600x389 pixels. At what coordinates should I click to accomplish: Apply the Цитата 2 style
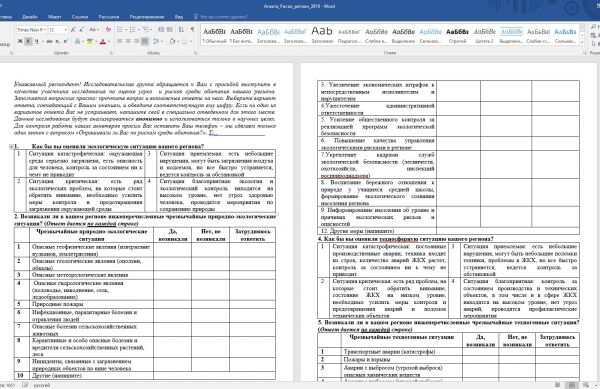click(x=484, y=35)
